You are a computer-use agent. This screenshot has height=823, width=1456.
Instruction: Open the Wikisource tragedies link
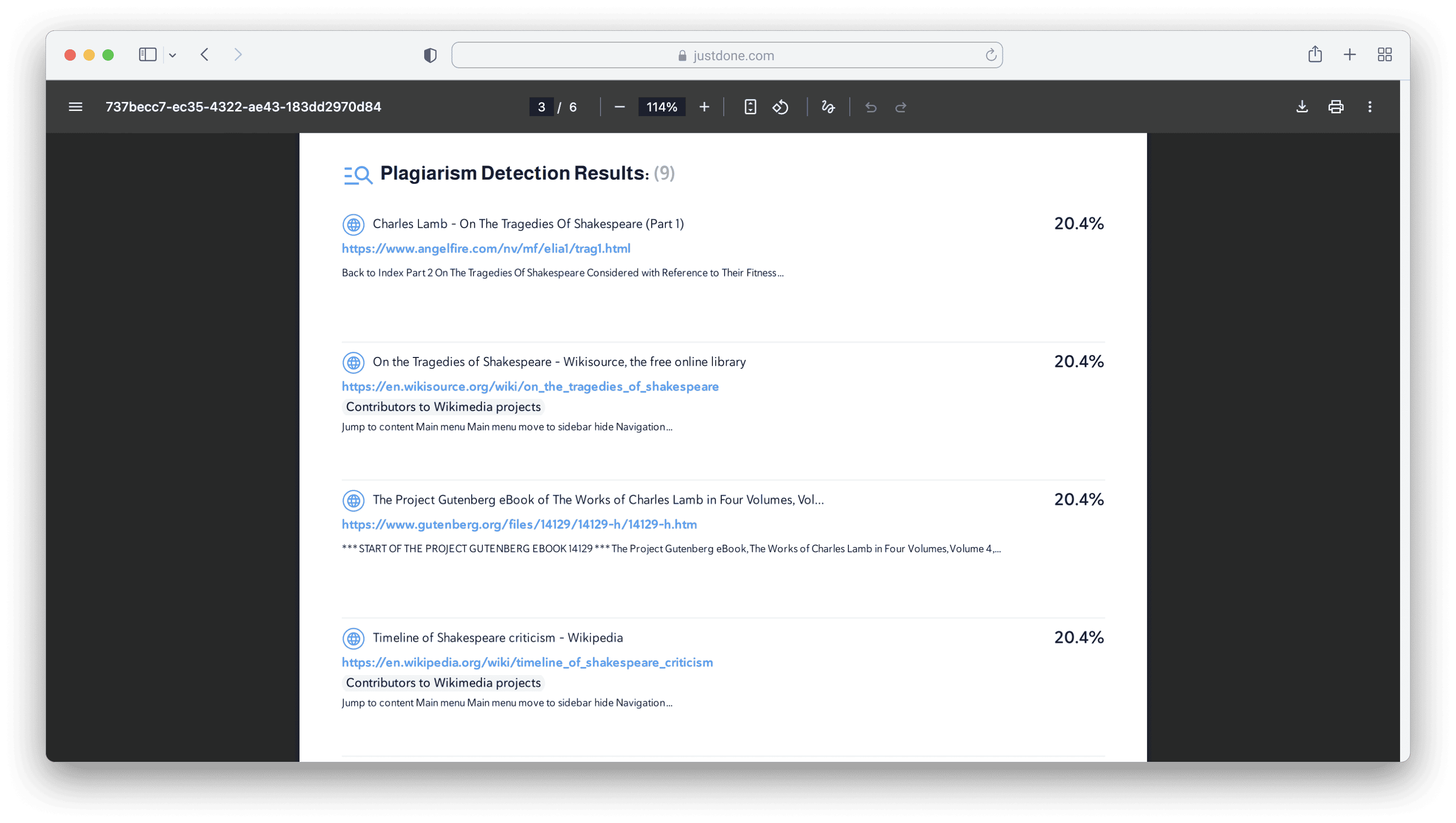[x=530, y=387]
